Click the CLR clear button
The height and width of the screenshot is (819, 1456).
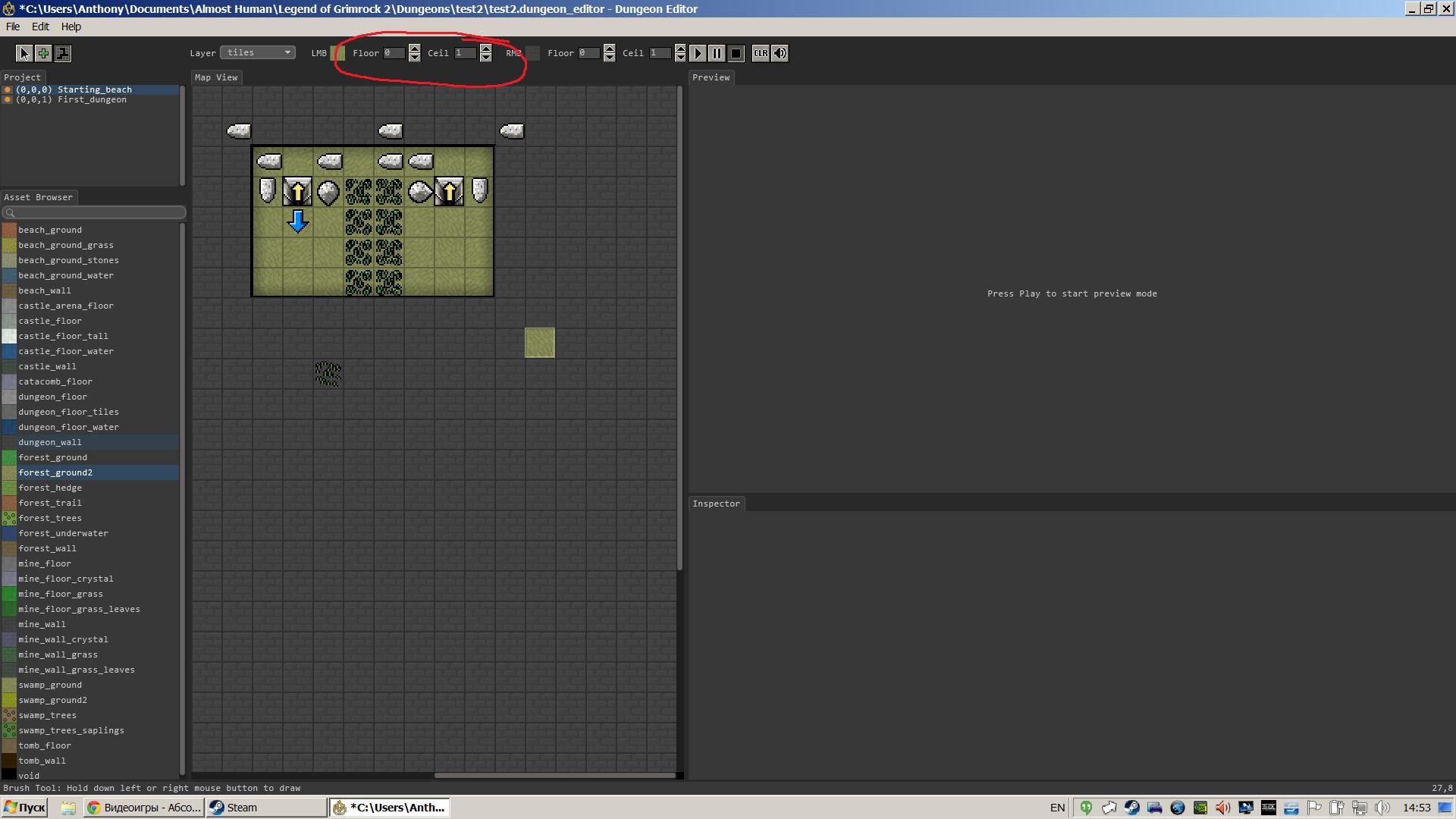(761, 53)
